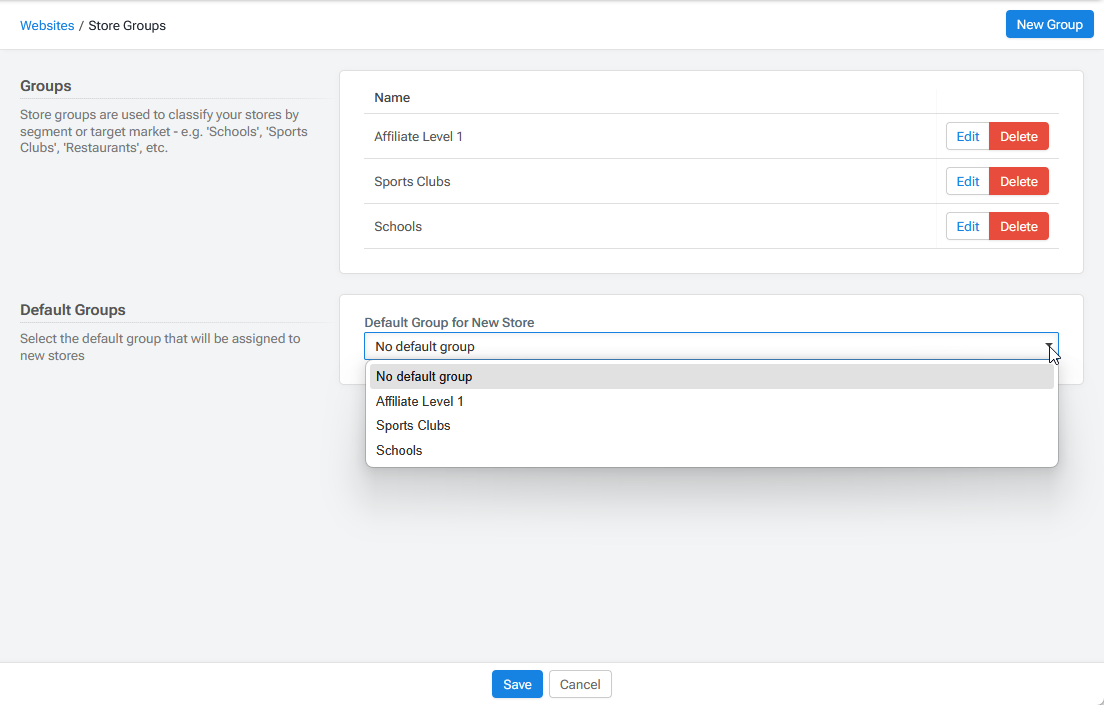
Task: Cancel the store group changes
Action: pos(580,685)
